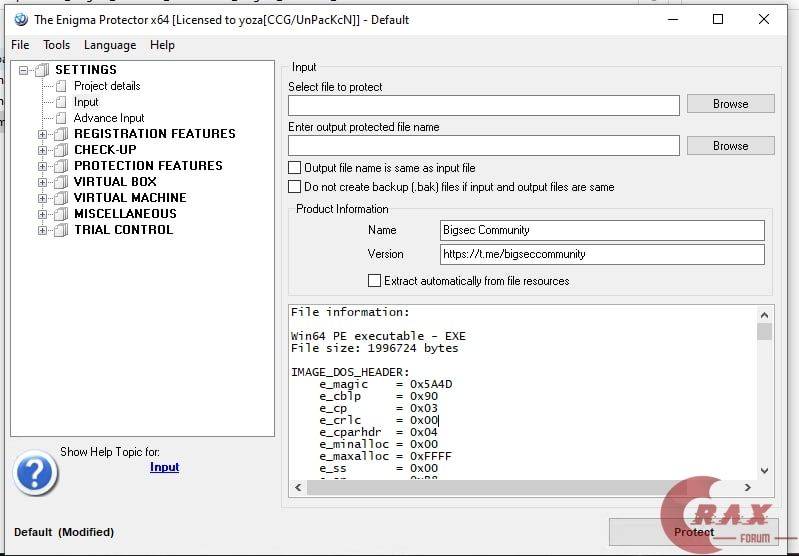Click the TRIAL CONTROL folder icon
The height and width of the screenshot is (556, 799).
point(61,230)
